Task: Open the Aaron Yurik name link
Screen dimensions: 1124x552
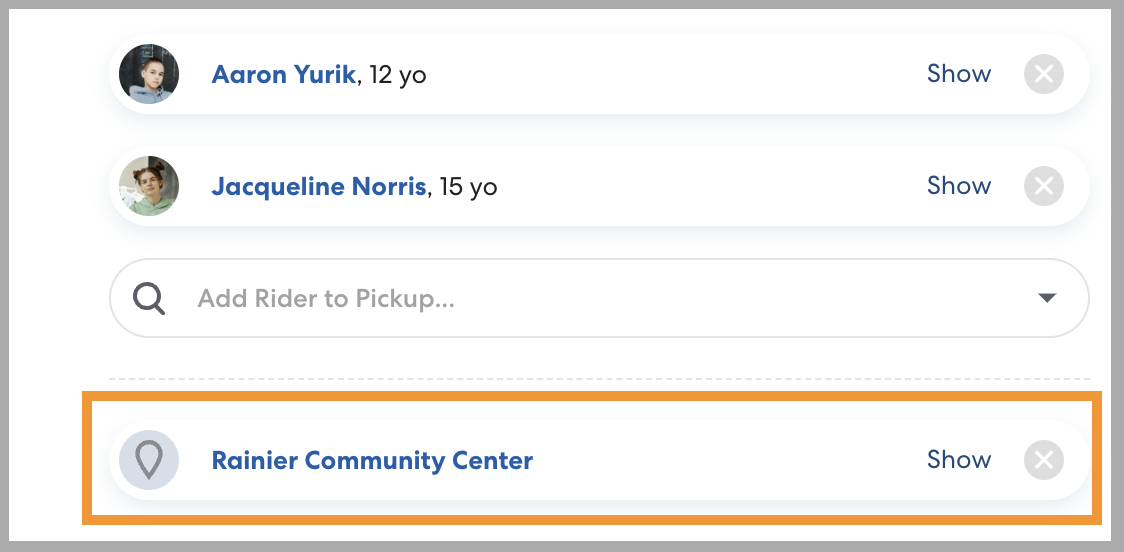Action: (x=283, y=75)
